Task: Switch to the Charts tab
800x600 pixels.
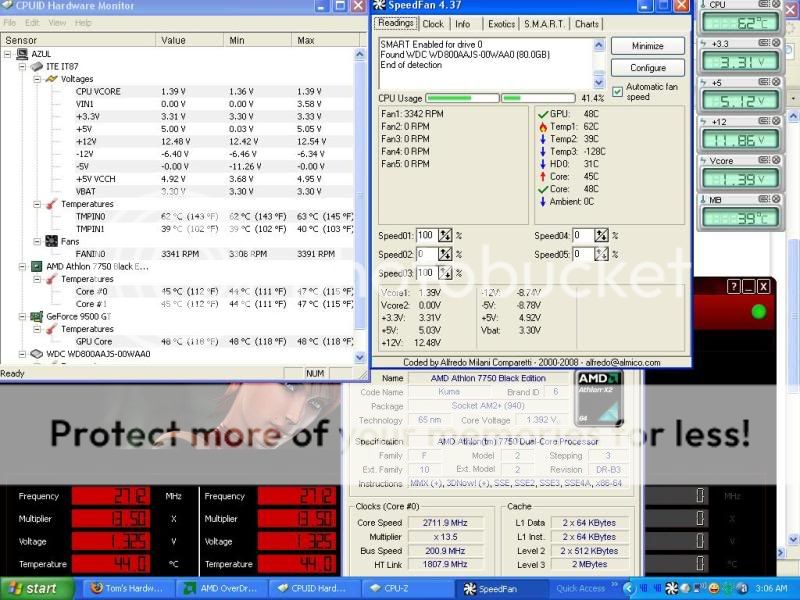Action: [x=587, y=24]
